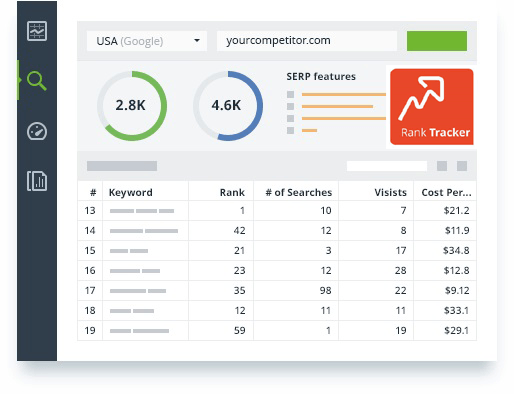This screenshot has height=394, width=514.
Task: Click cost value $9.12
Action: pyautogui.click(x=457, y=290)
